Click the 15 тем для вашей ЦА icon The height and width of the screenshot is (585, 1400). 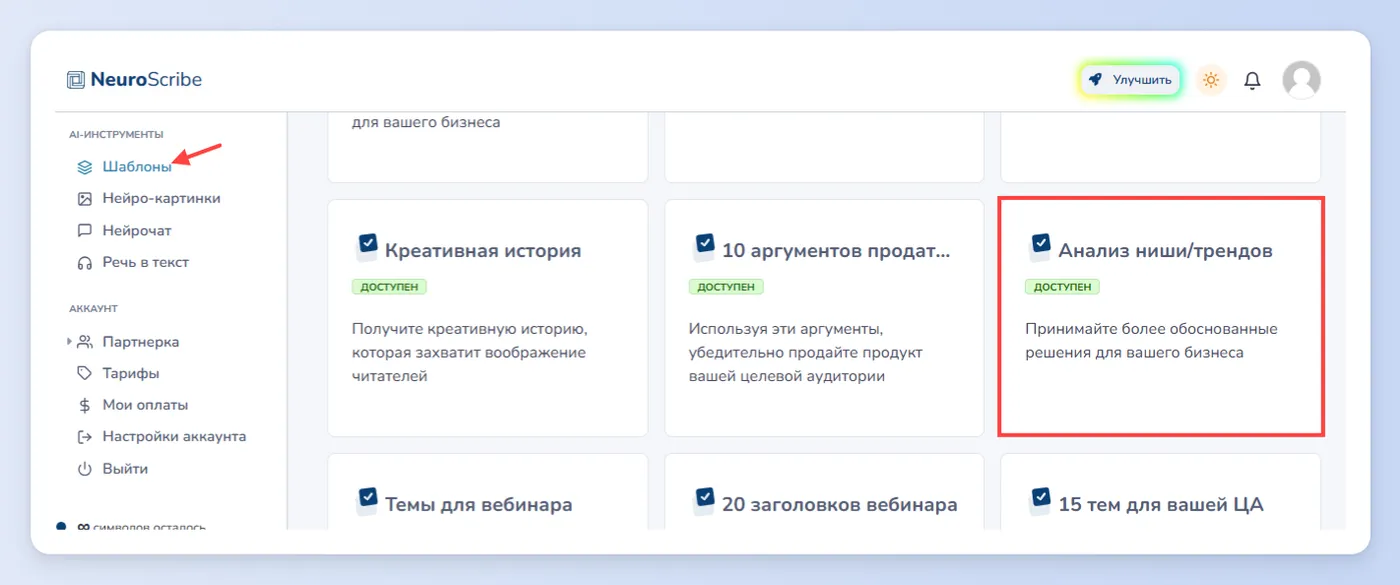[x=1040, y=502]
